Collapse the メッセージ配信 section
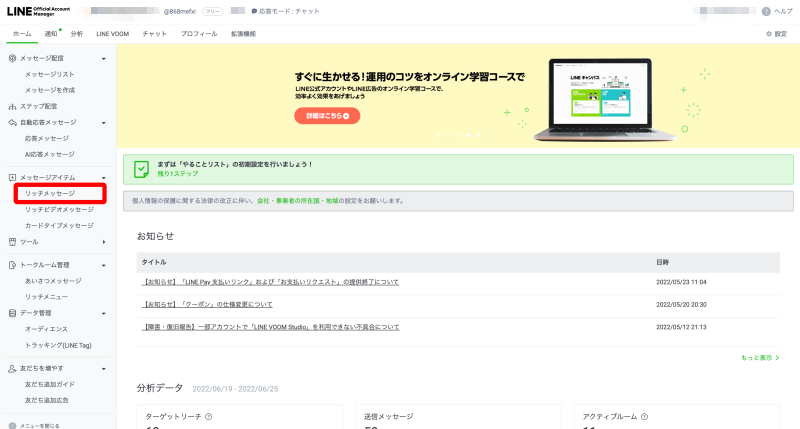Image resolution: width=800 pixels, height=429 pixels. 104,59
